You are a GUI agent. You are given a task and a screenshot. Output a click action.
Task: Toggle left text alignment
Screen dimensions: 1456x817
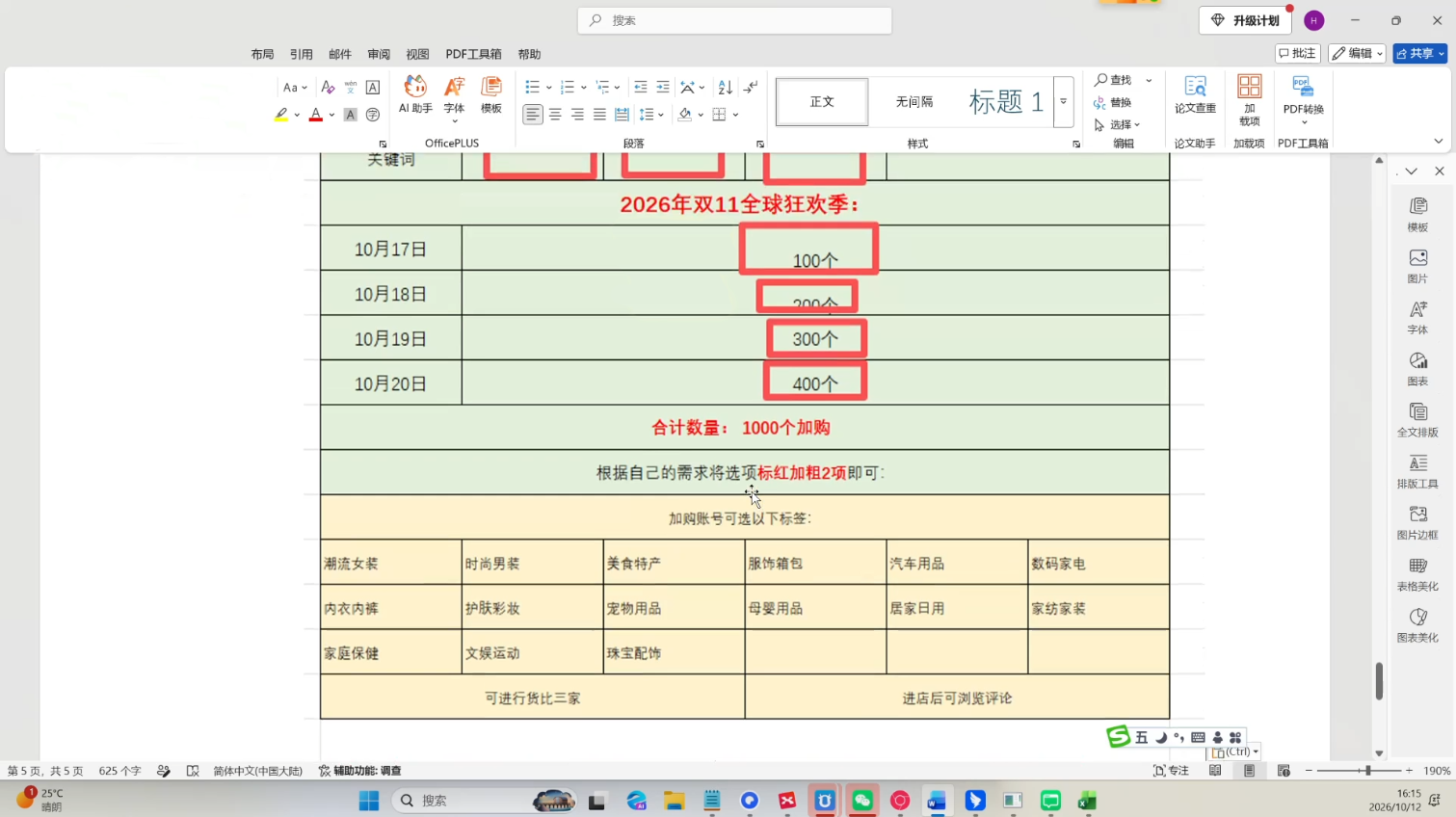[x=533, y=115]
